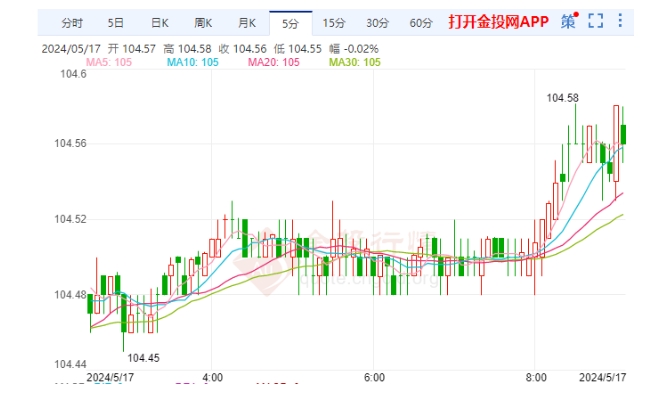Click the MA5: 105 legend label
This screenshot has width=666, height=401.
pos(109,62)
